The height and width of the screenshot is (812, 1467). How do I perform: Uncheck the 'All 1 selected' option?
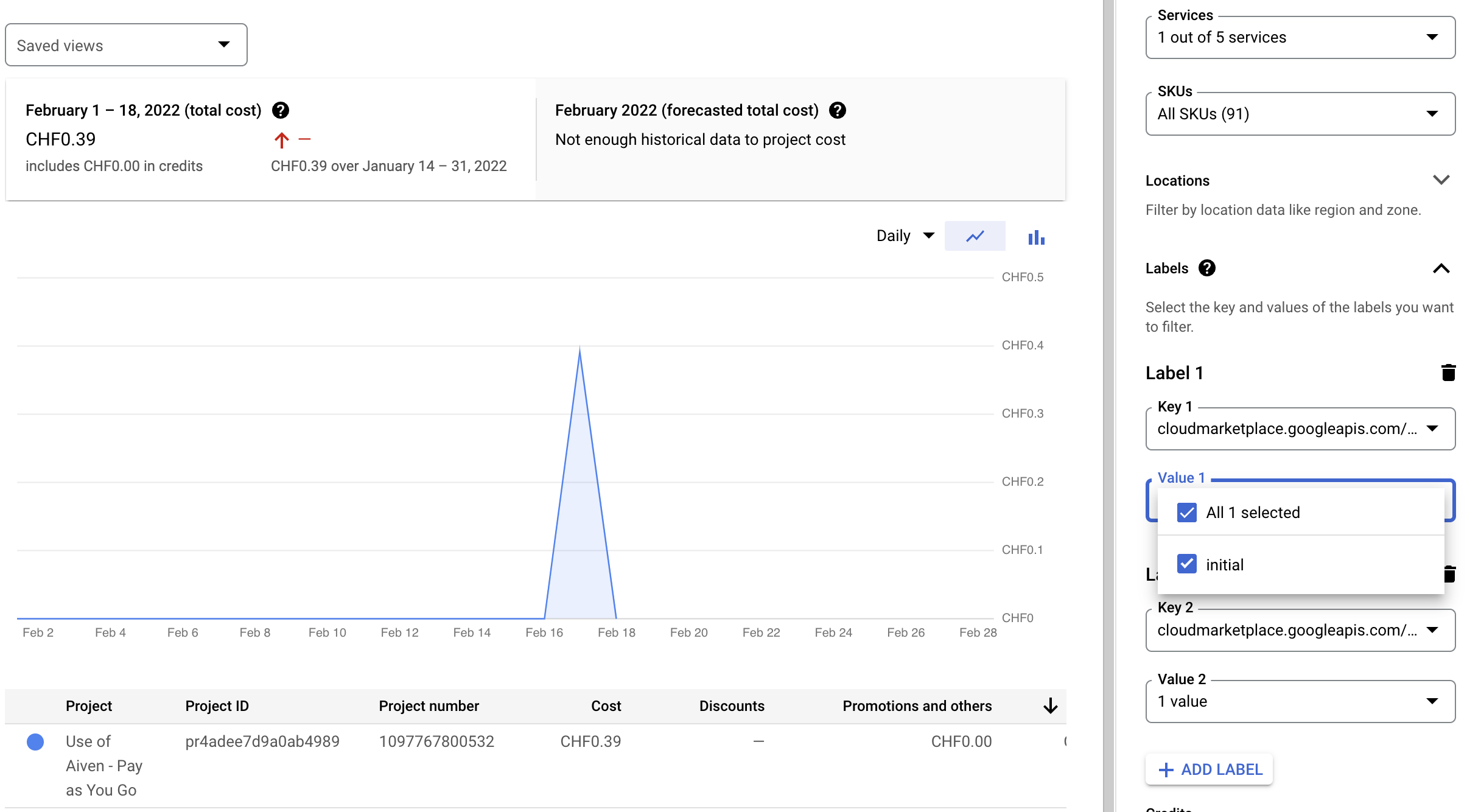click(x=1186, y=513)
